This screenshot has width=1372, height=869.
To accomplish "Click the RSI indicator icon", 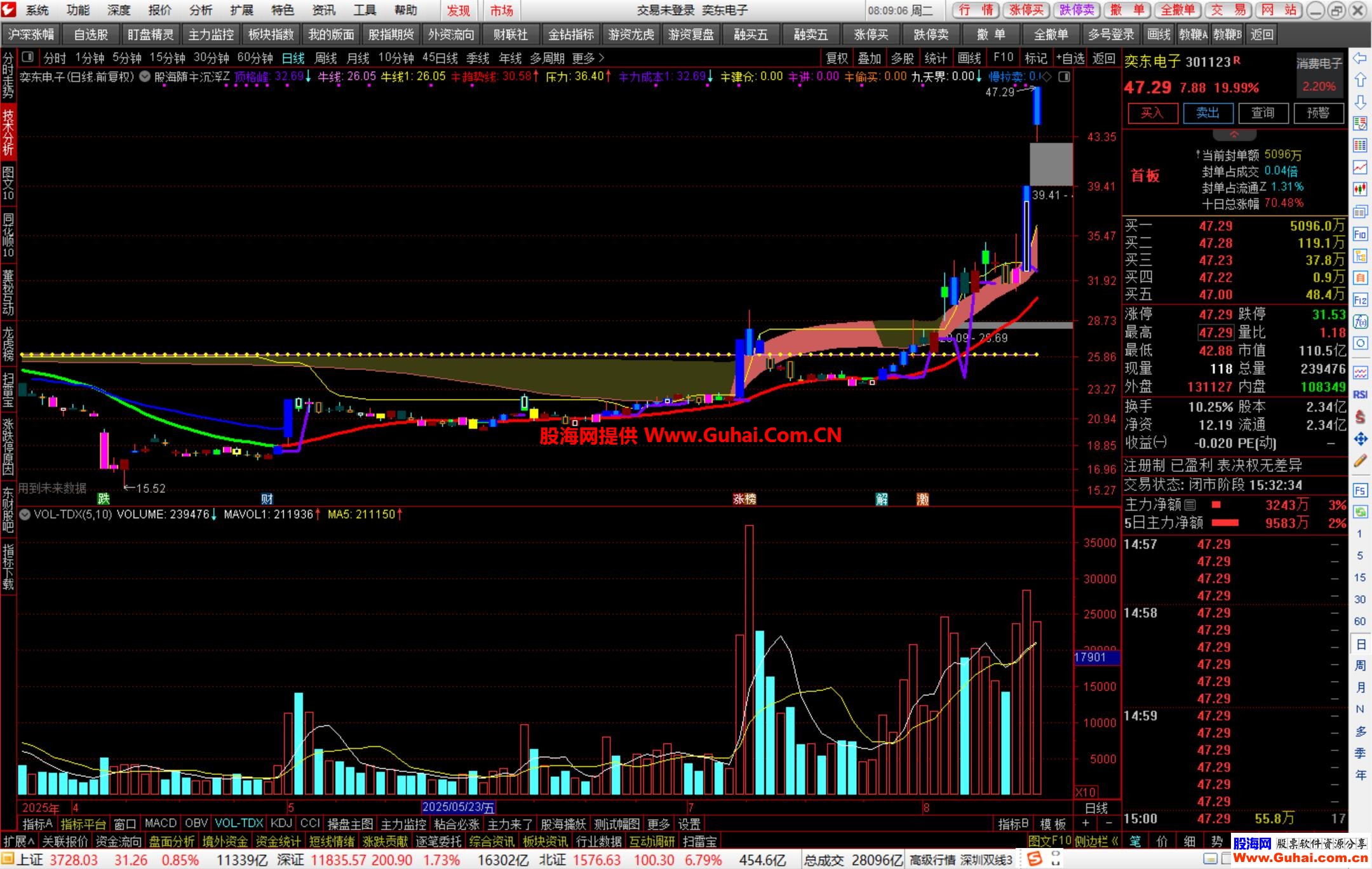I will click(1360, 394).
